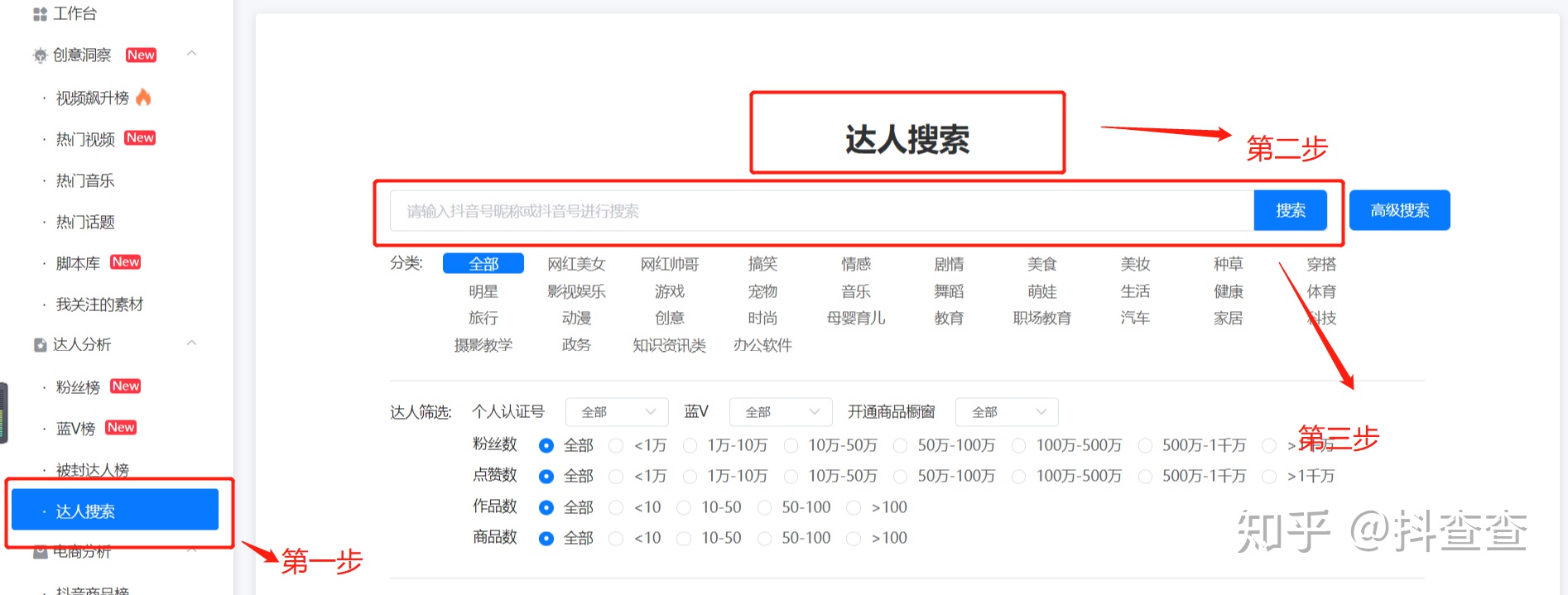Select the 剧情 category
This screenshot has width=1568, height=595.
click(x=949, y=264)
